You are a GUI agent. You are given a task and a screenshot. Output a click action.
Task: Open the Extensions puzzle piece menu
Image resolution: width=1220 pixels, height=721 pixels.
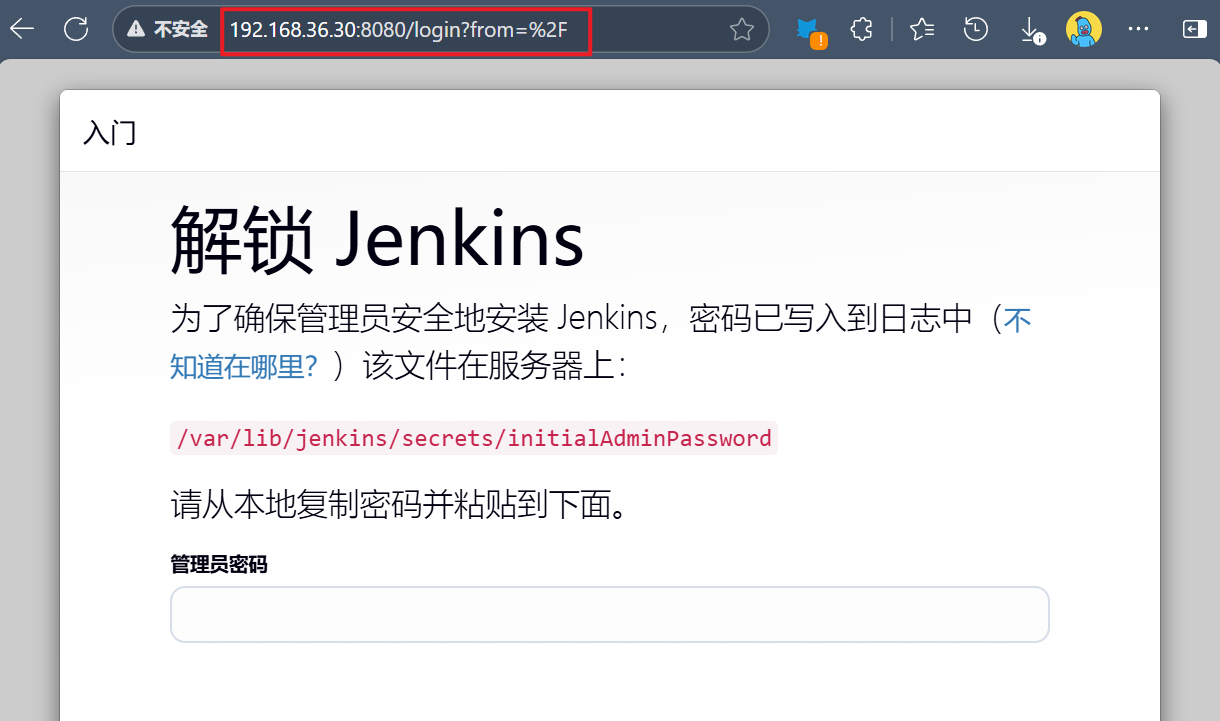click(862, 30)
